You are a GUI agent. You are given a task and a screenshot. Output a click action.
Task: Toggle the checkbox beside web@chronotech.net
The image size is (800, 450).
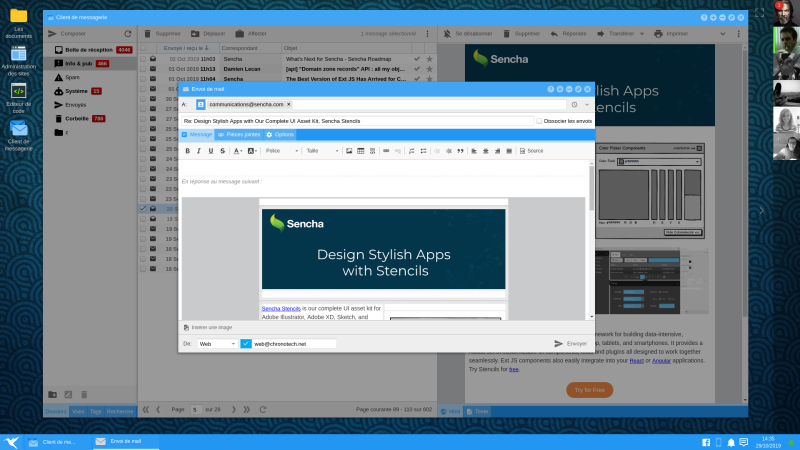click(246, 344)
